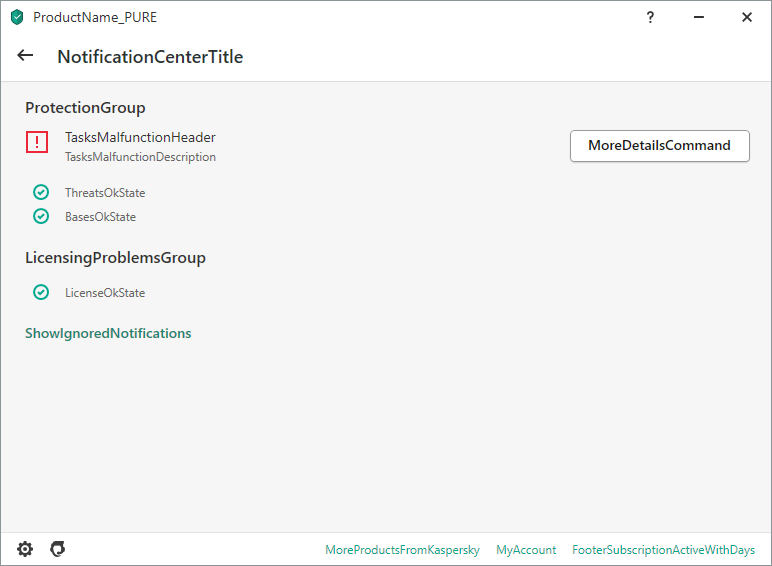Open the ShowIgnoredNotifications link

[108, 333]
